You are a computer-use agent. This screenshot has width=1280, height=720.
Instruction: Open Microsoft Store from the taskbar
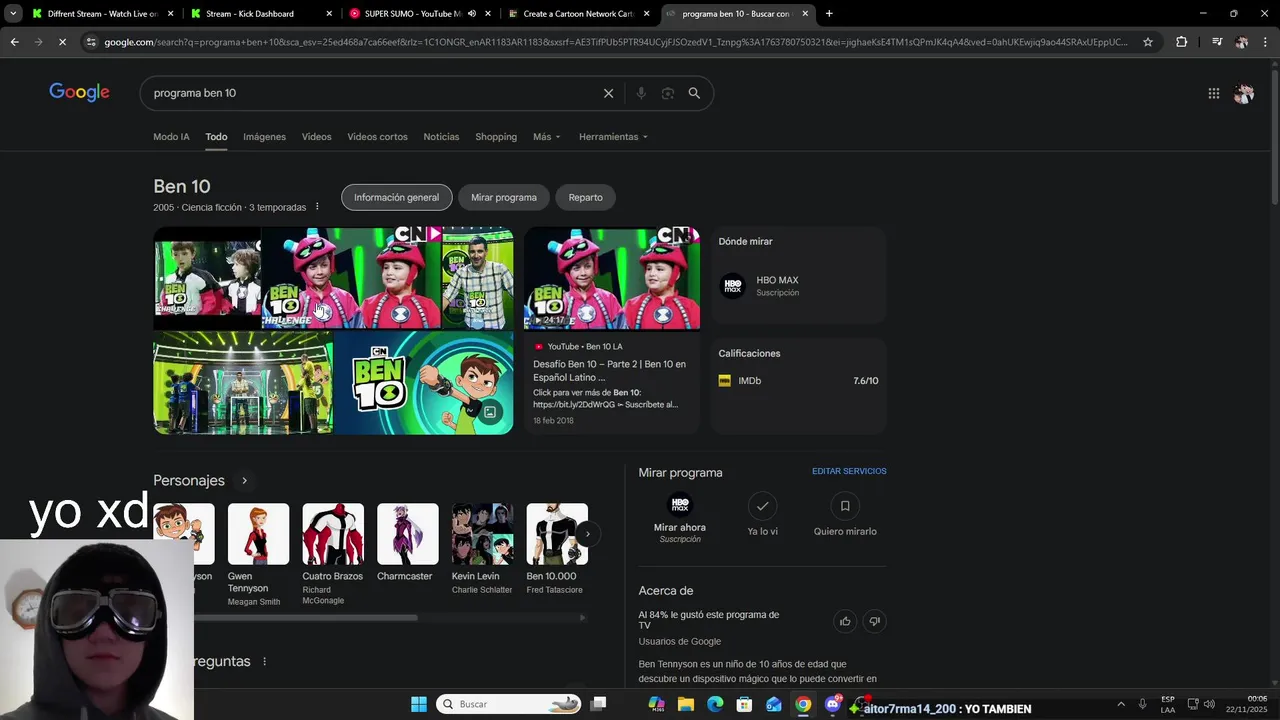[744, 704]
